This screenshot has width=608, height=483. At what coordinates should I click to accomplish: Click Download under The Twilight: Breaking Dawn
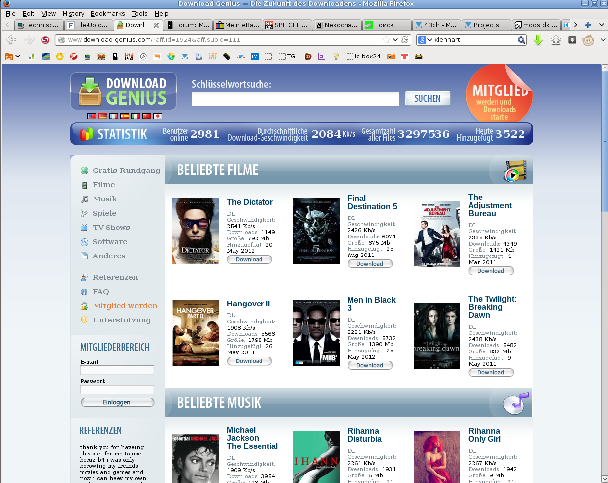[x=491, y=372]
